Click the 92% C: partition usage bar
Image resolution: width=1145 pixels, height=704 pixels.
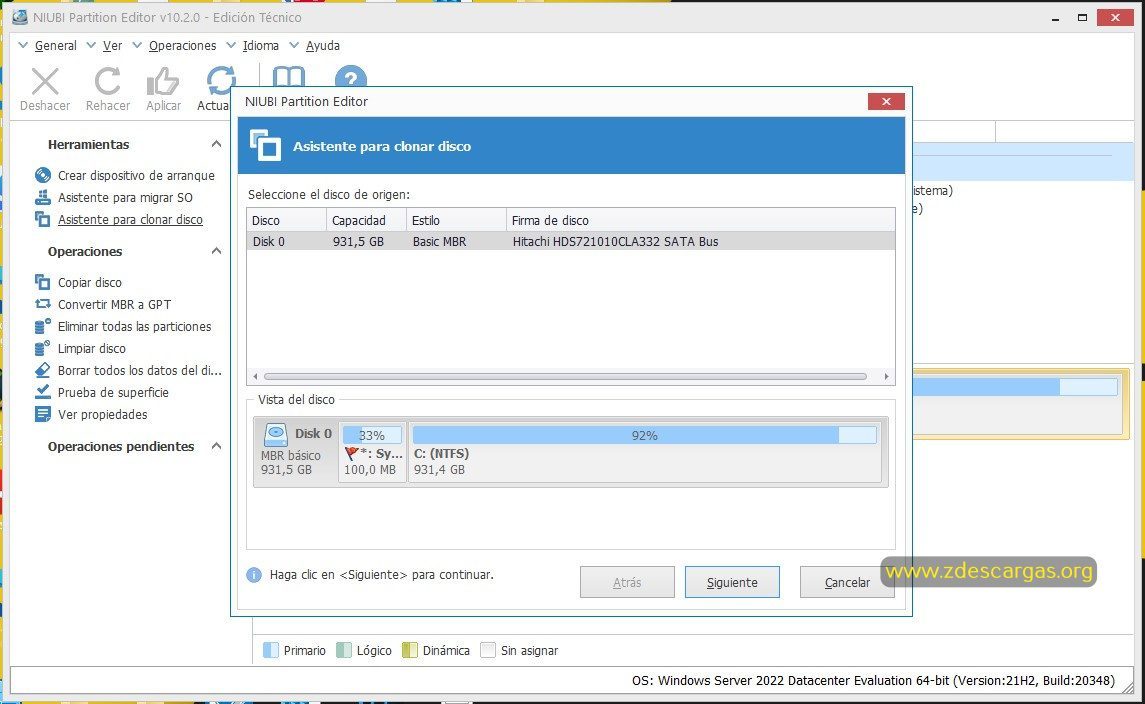tap(644, 435)
